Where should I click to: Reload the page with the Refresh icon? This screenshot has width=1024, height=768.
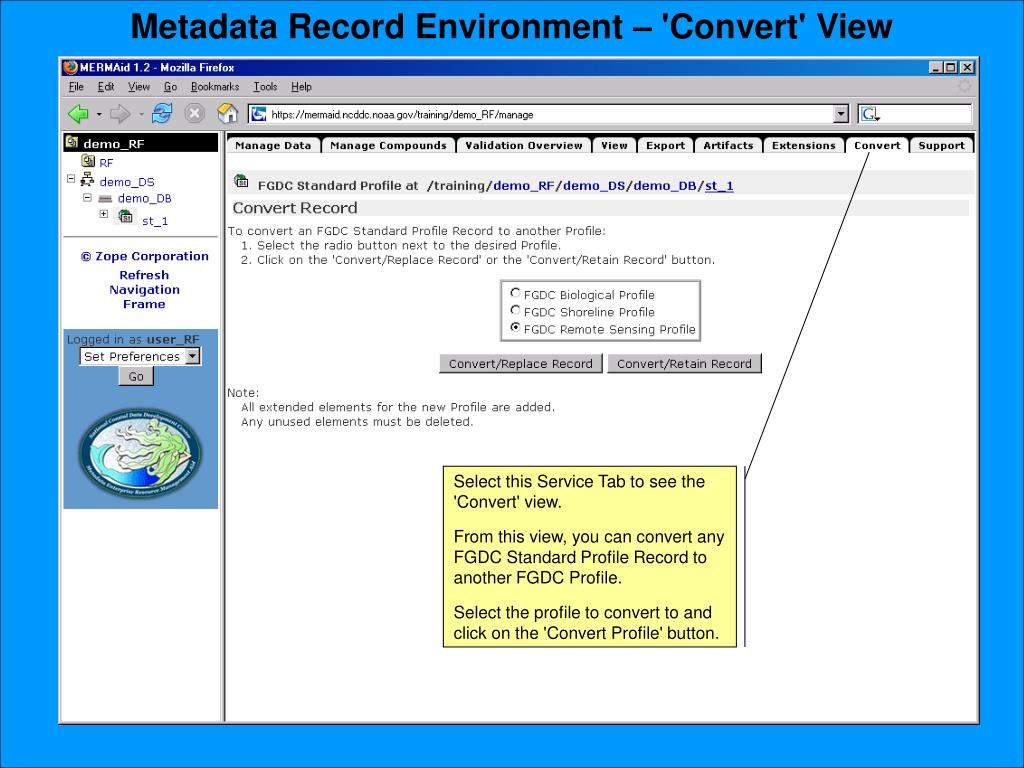(161, 114)
